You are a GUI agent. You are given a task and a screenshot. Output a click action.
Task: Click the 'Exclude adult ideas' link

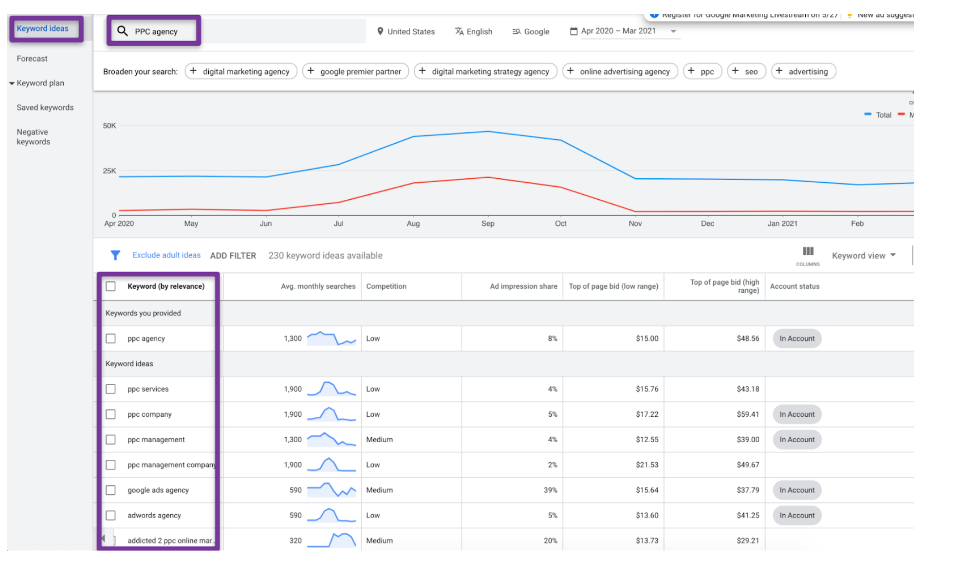[x=166, y=256]
